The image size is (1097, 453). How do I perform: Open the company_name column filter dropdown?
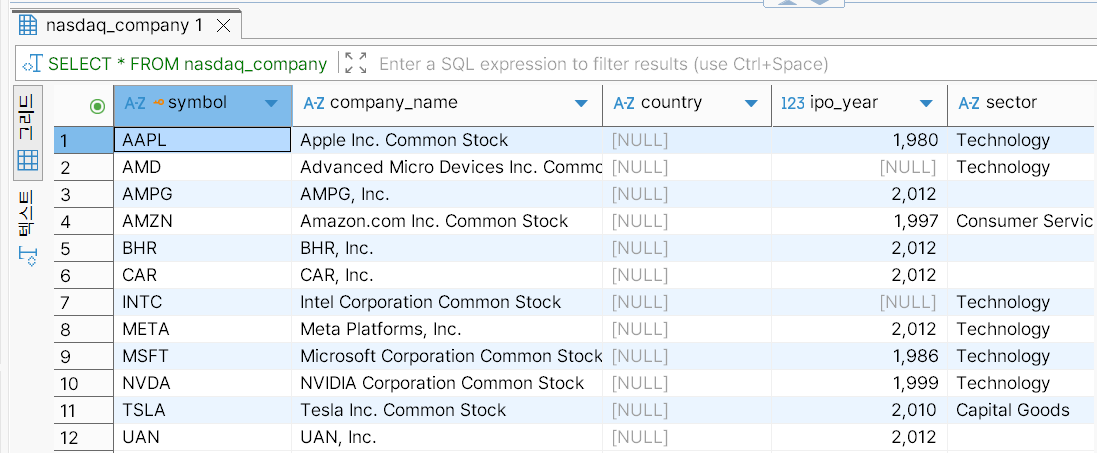click(x=582, y=104)
